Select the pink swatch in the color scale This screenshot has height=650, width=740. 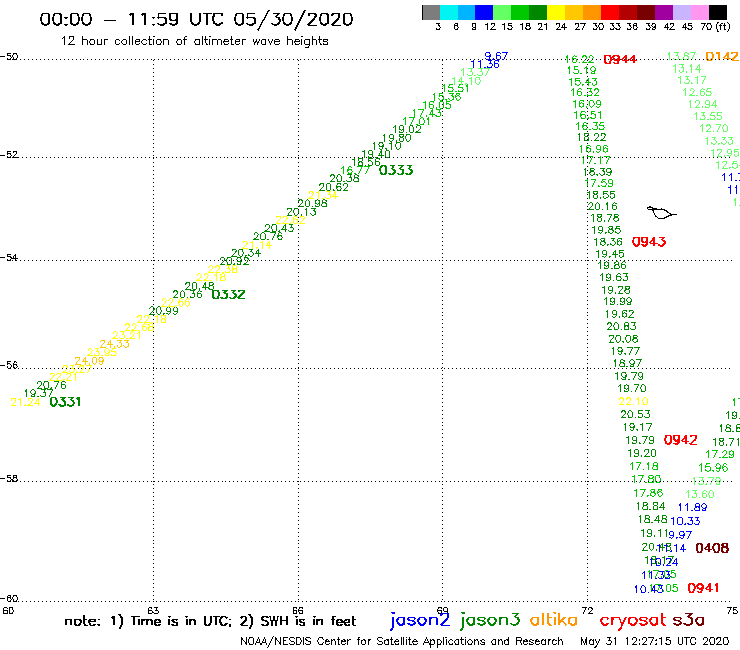pyautogui.click(x=699, y=12)
